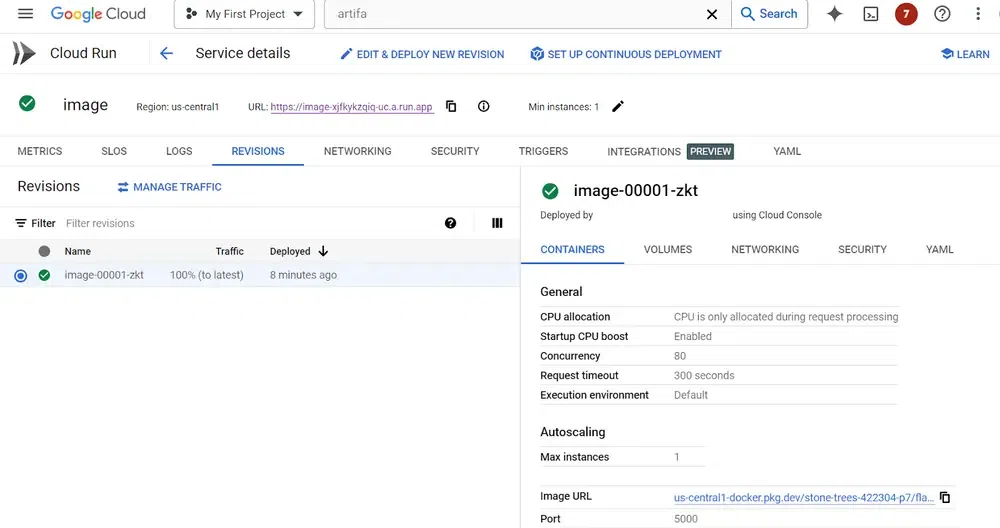Activate Cloud Shell terminal icon

click(x=871, y=14)
